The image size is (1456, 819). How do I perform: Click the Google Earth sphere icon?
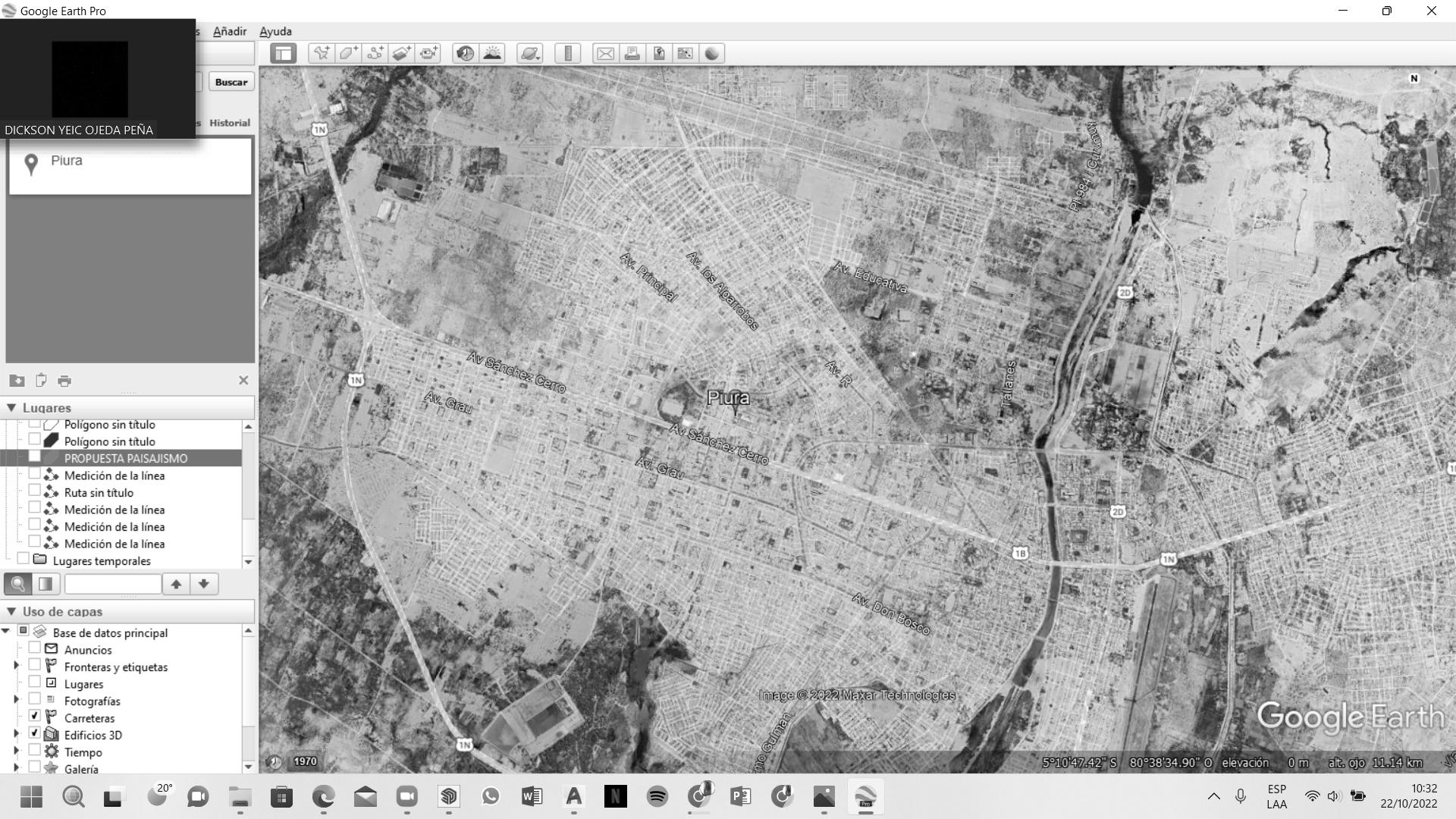point(711,53)
